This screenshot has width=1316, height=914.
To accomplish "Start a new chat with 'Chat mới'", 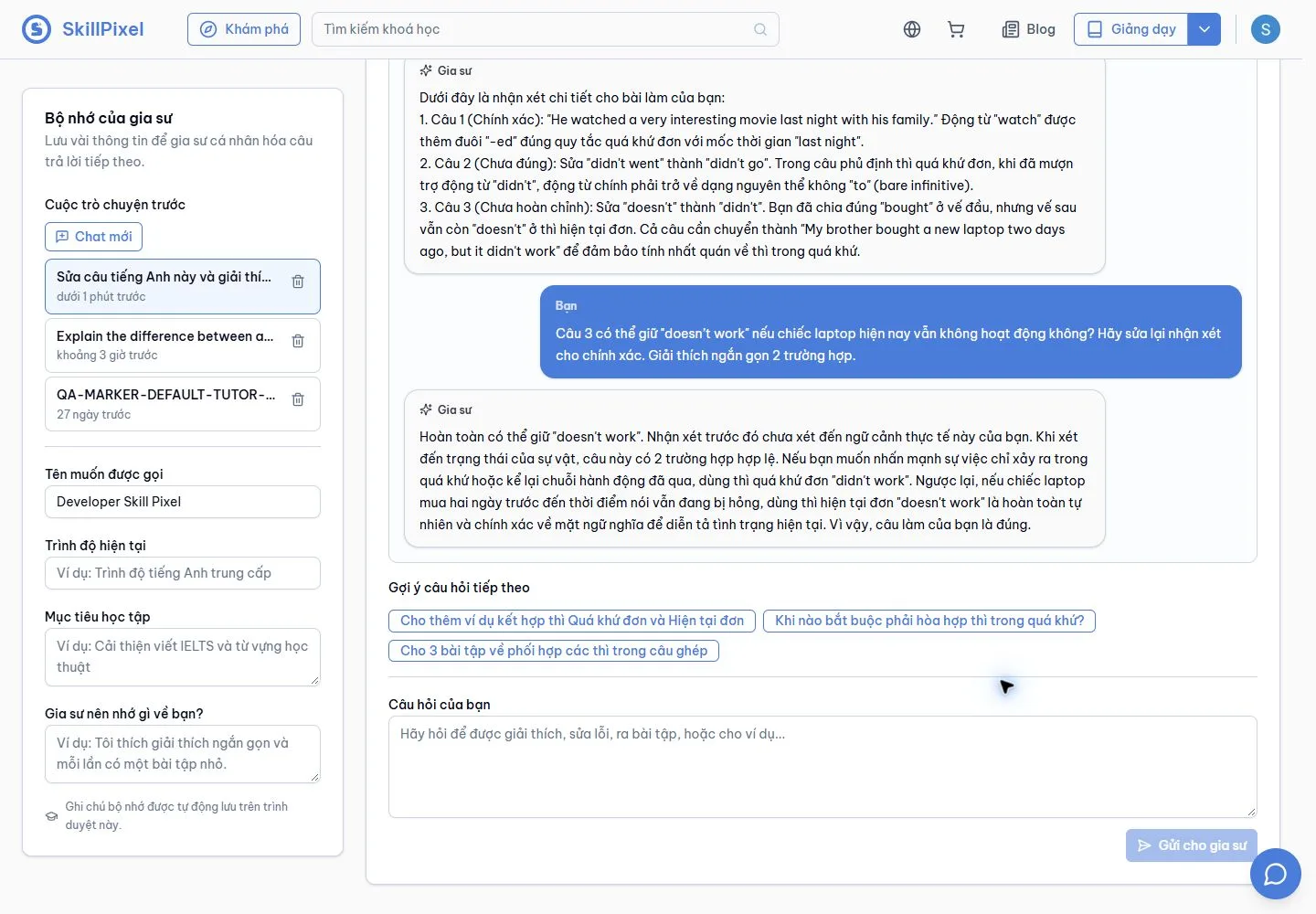I will click(x=93, y=237).
